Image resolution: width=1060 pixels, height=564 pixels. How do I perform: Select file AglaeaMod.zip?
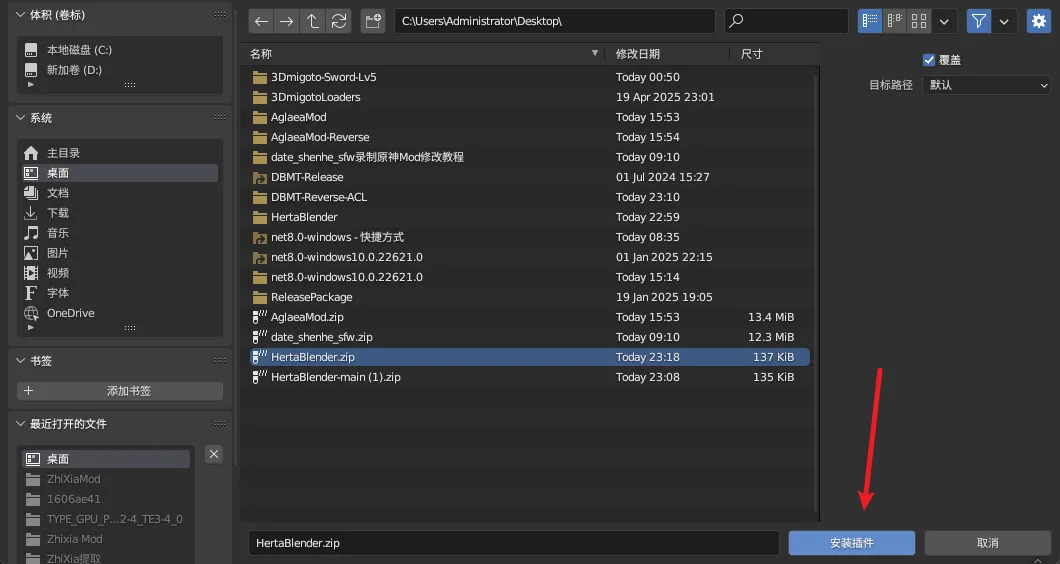[x=529, y=317]
